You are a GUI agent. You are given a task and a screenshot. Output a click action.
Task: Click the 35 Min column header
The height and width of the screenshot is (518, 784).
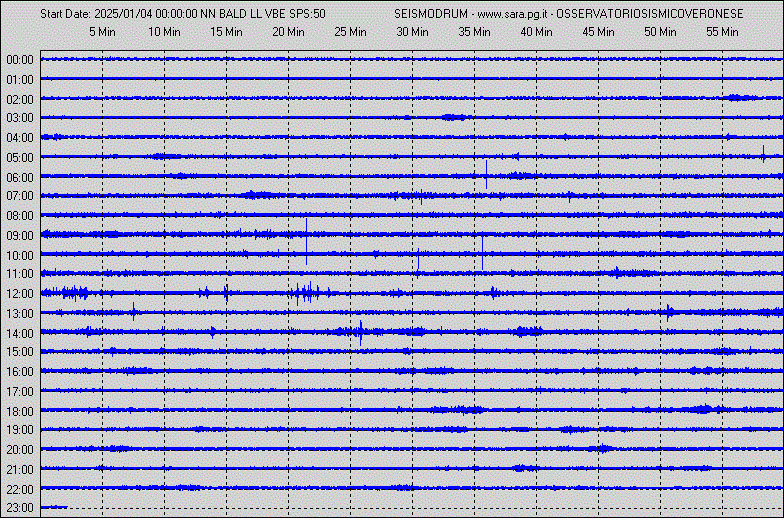point(474,32)
